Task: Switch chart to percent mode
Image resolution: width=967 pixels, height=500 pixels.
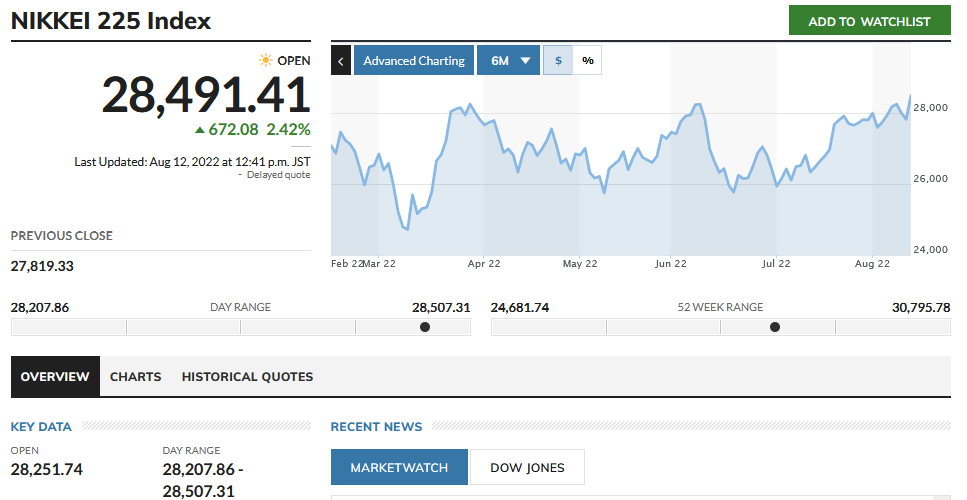Action: (x=587, y=60)
